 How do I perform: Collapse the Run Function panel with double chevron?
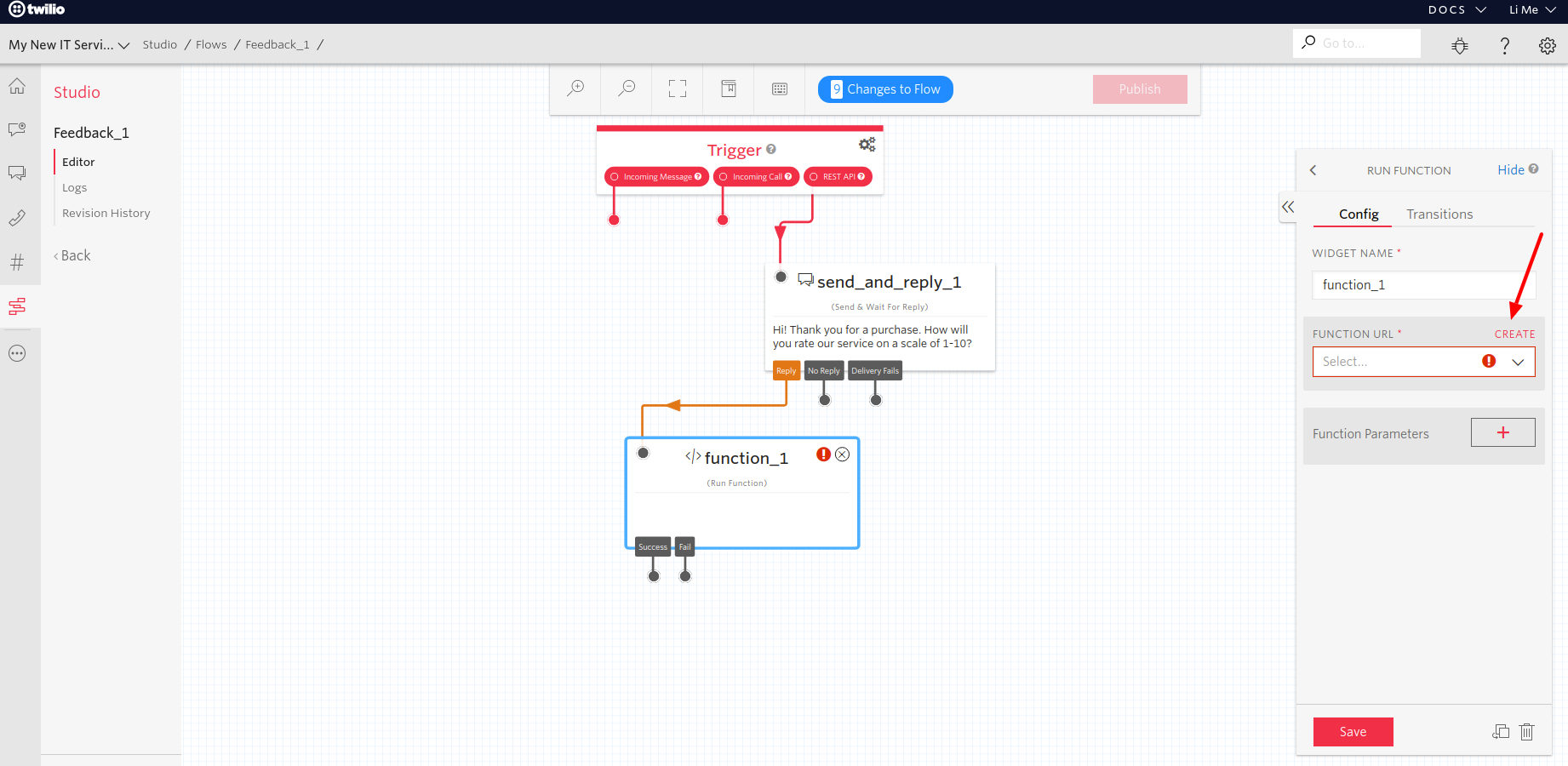pyautogui.click(x=1288, y=207)
